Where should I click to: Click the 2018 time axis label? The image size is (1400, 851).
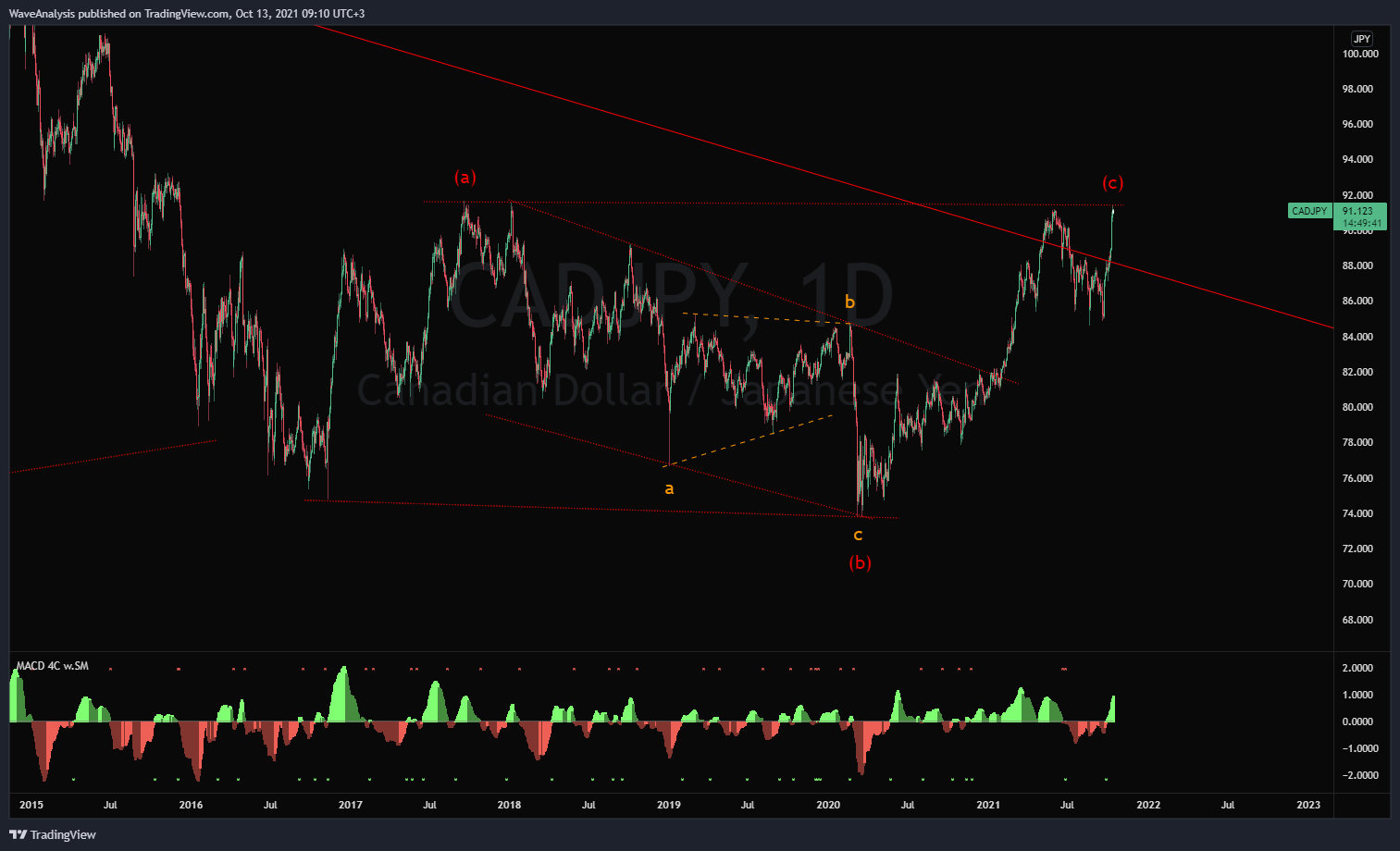pyautogui.click(x=509, y=805)
